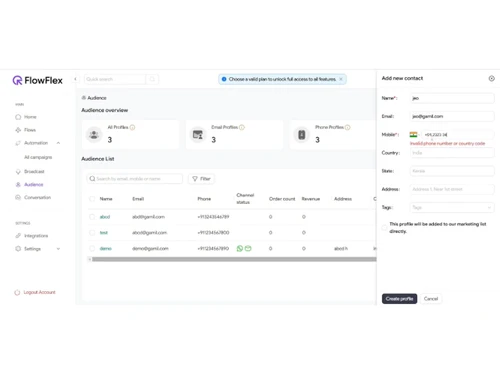Click the Email Profiles info icon
Screen dimensions: 500x375
click(x=242, y=127)
